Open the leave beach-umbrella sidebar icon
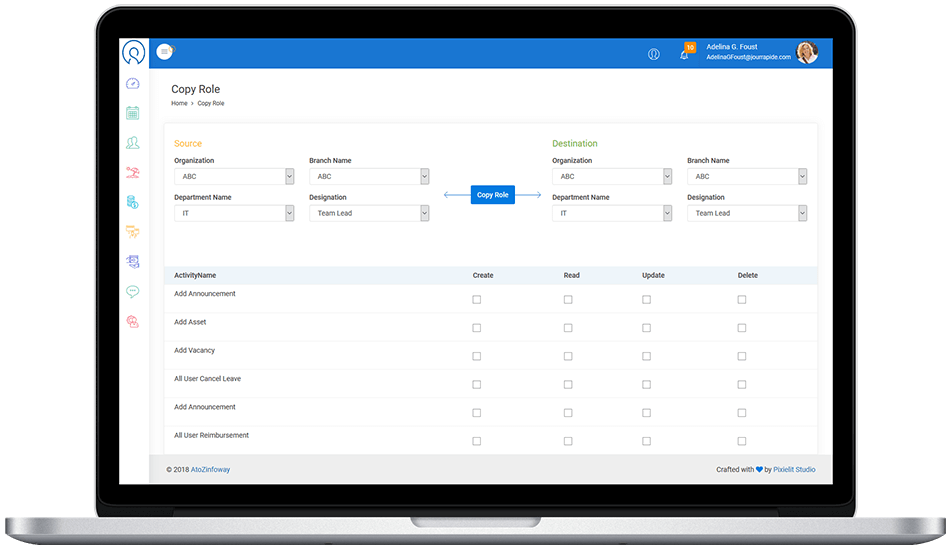950x550 pixels. [133, 173]
